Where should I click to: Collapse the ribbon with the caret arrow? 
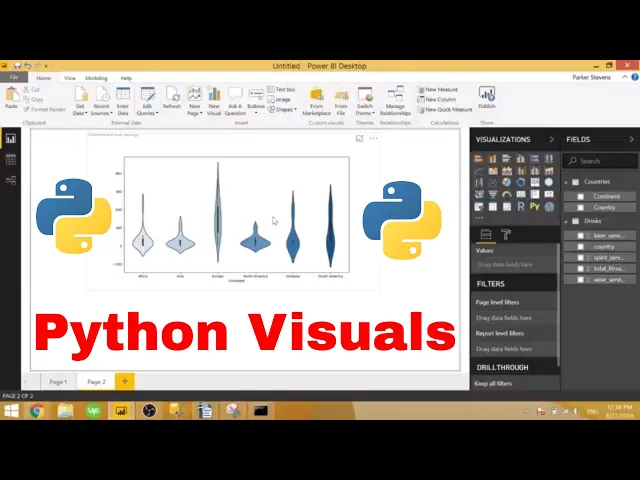point(624,77)
